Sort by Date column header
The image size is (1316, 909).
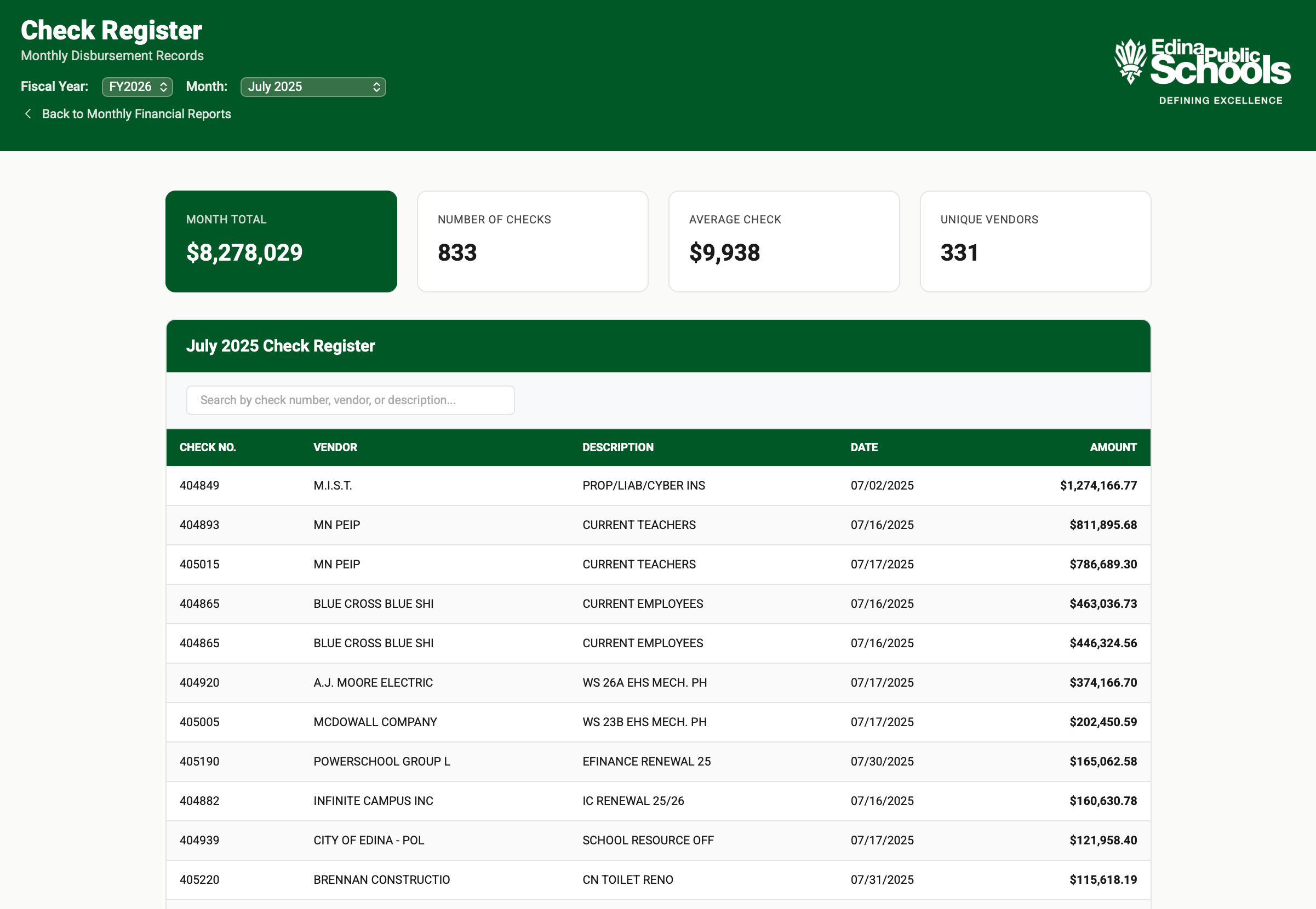tap(863, 447)
